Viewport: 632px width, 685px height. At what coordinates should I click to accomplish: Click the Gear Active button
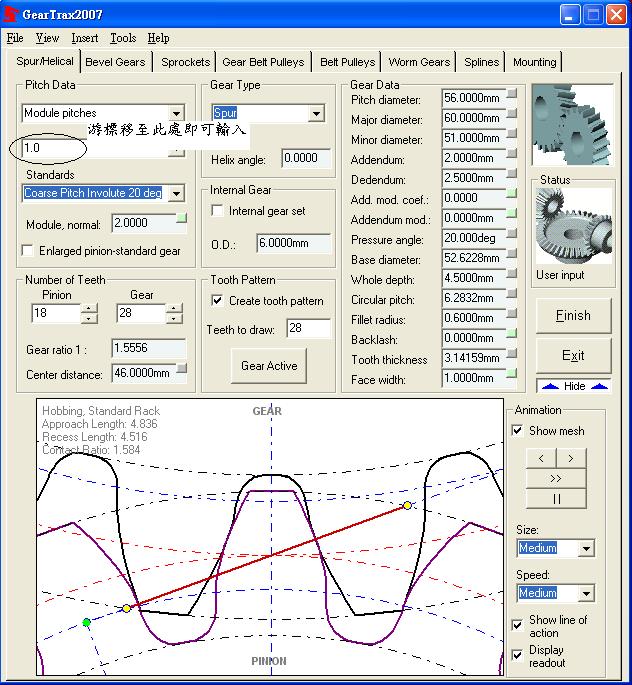pyautogui.click(x=269, y=366)
